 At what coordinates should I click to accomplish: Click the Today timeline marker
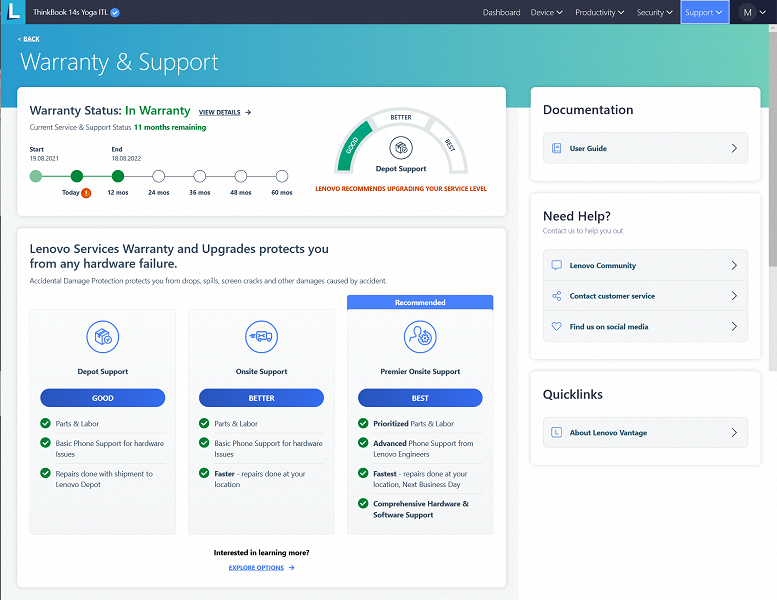(x=77, y=176)
